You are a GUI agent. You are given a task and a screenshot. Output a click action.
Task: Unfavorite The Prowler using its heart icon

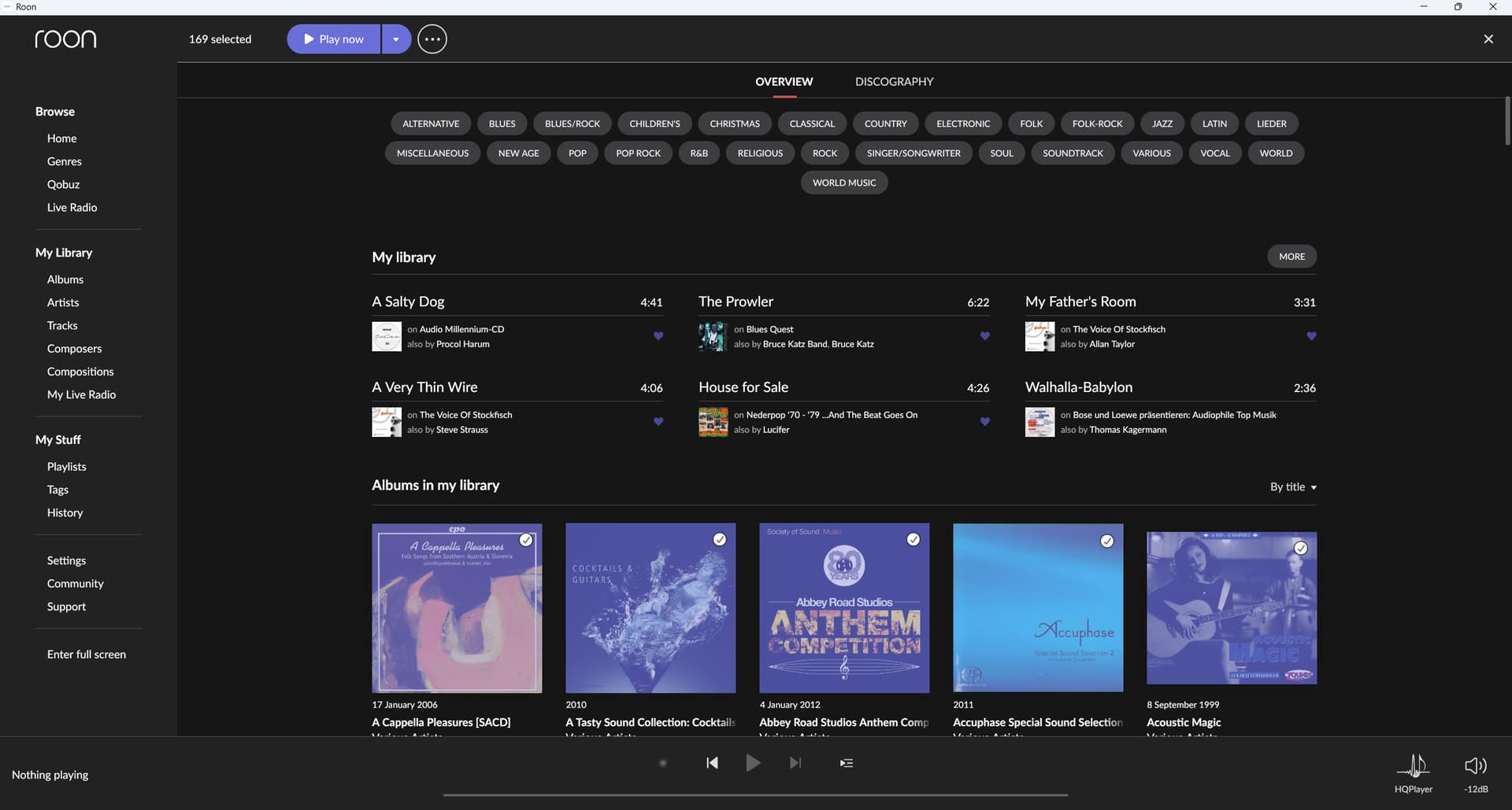tap(984, 336)
